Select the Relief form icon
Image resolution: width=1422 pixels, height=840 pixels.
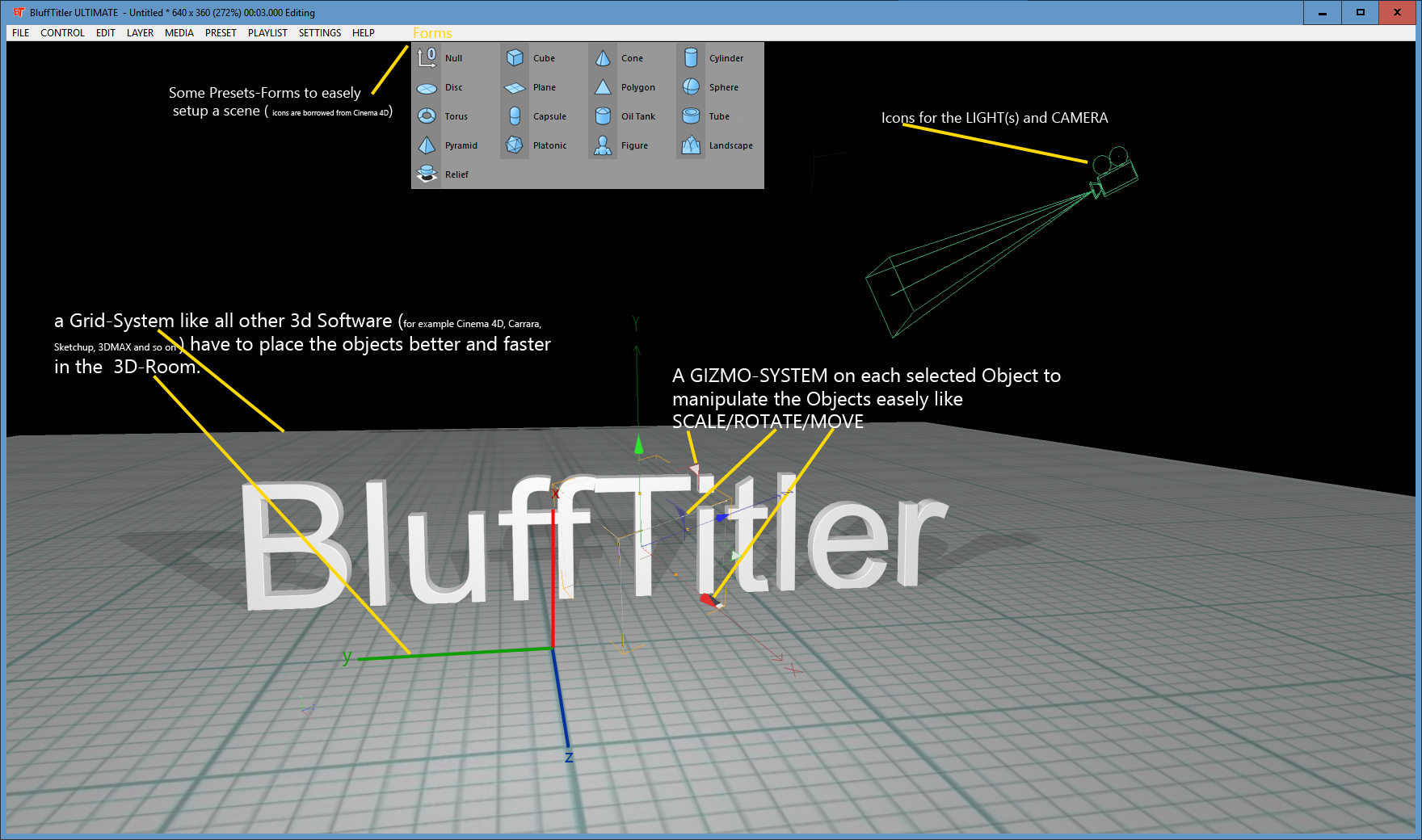pos(427,174)
